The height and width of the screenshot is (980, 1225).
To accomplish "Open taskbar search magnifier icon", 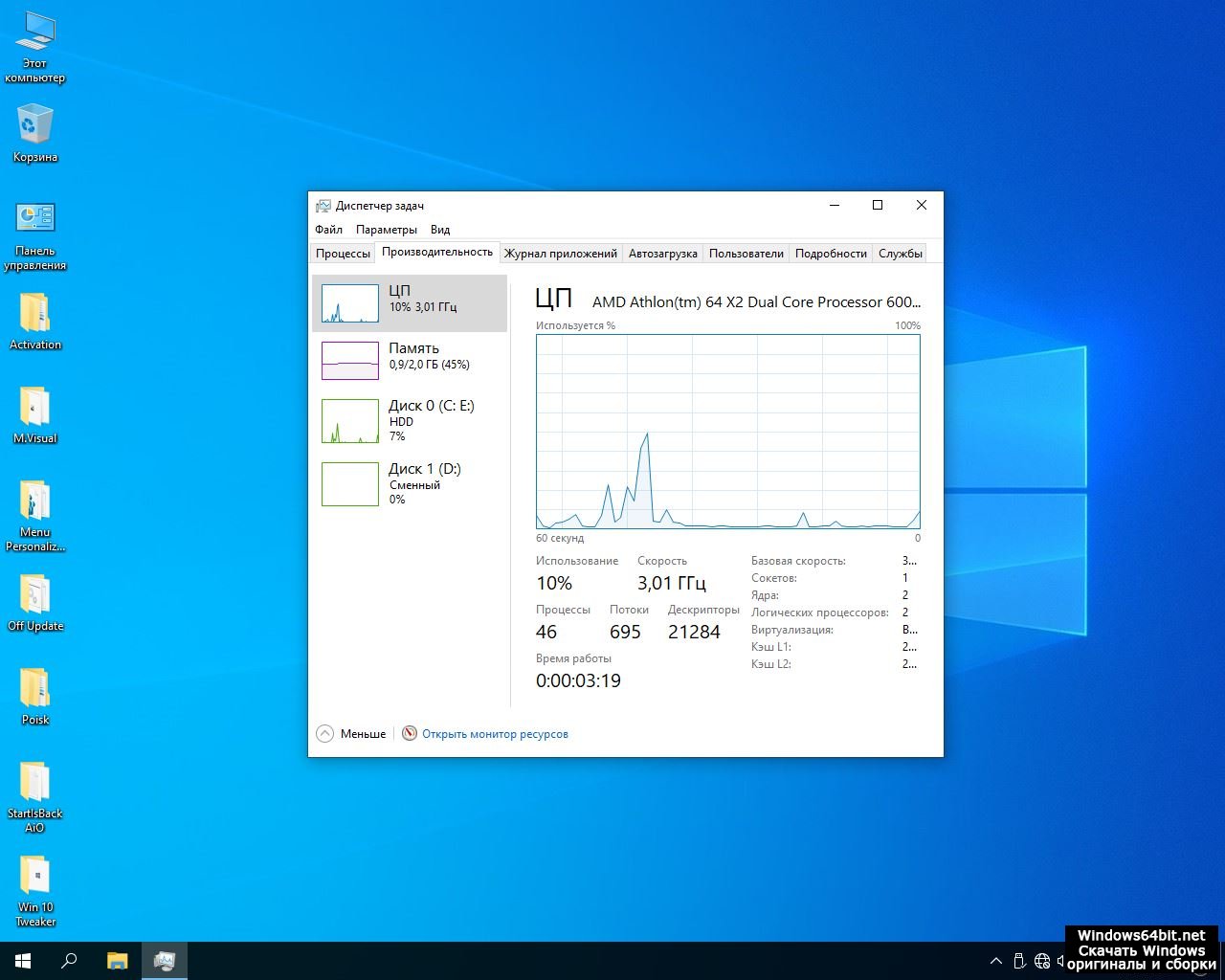I will pos(69,961).
